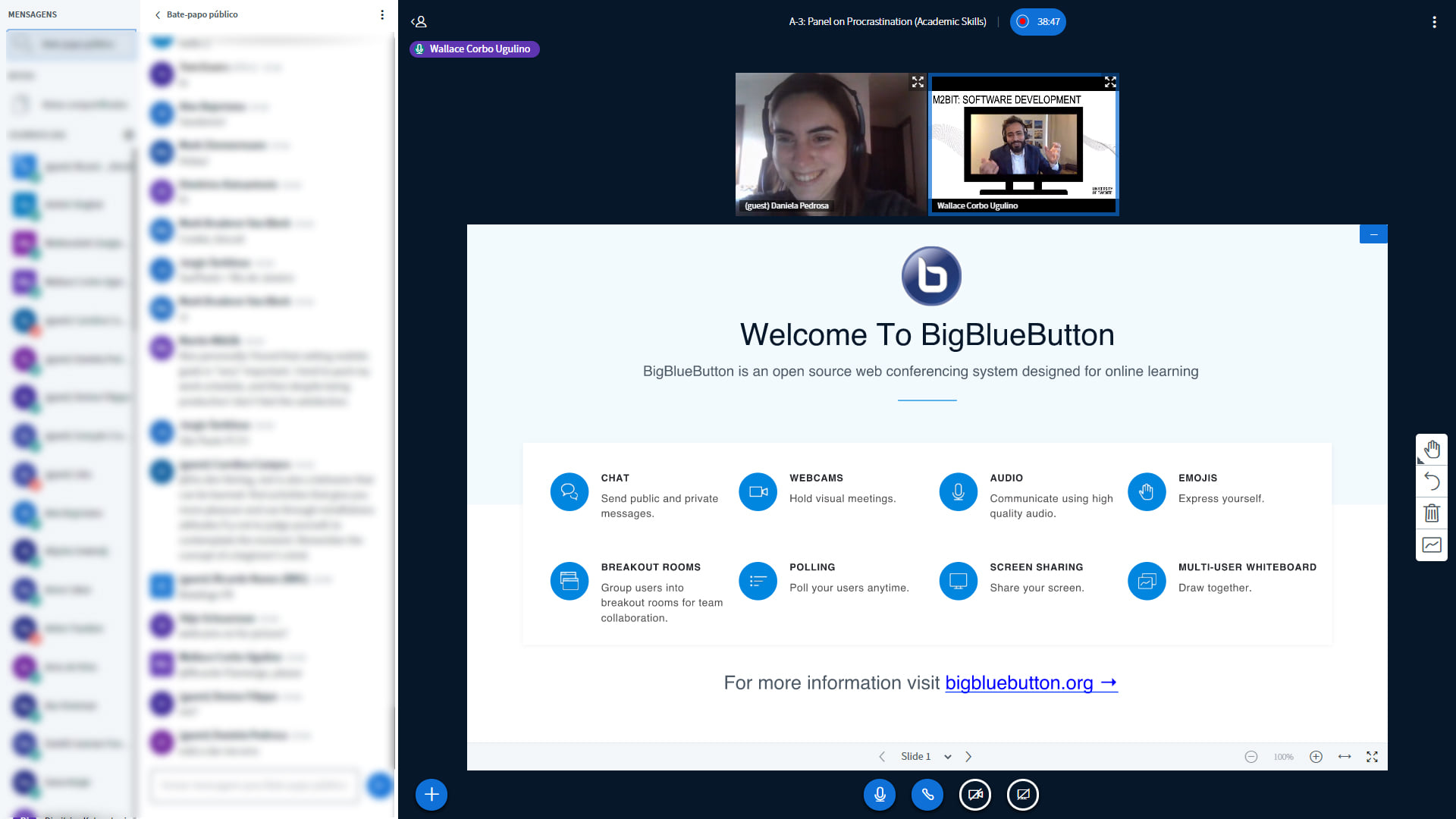Go back from Bate-papo público chat
Screen dimensions: 1456x819
[x=196, y=14]
